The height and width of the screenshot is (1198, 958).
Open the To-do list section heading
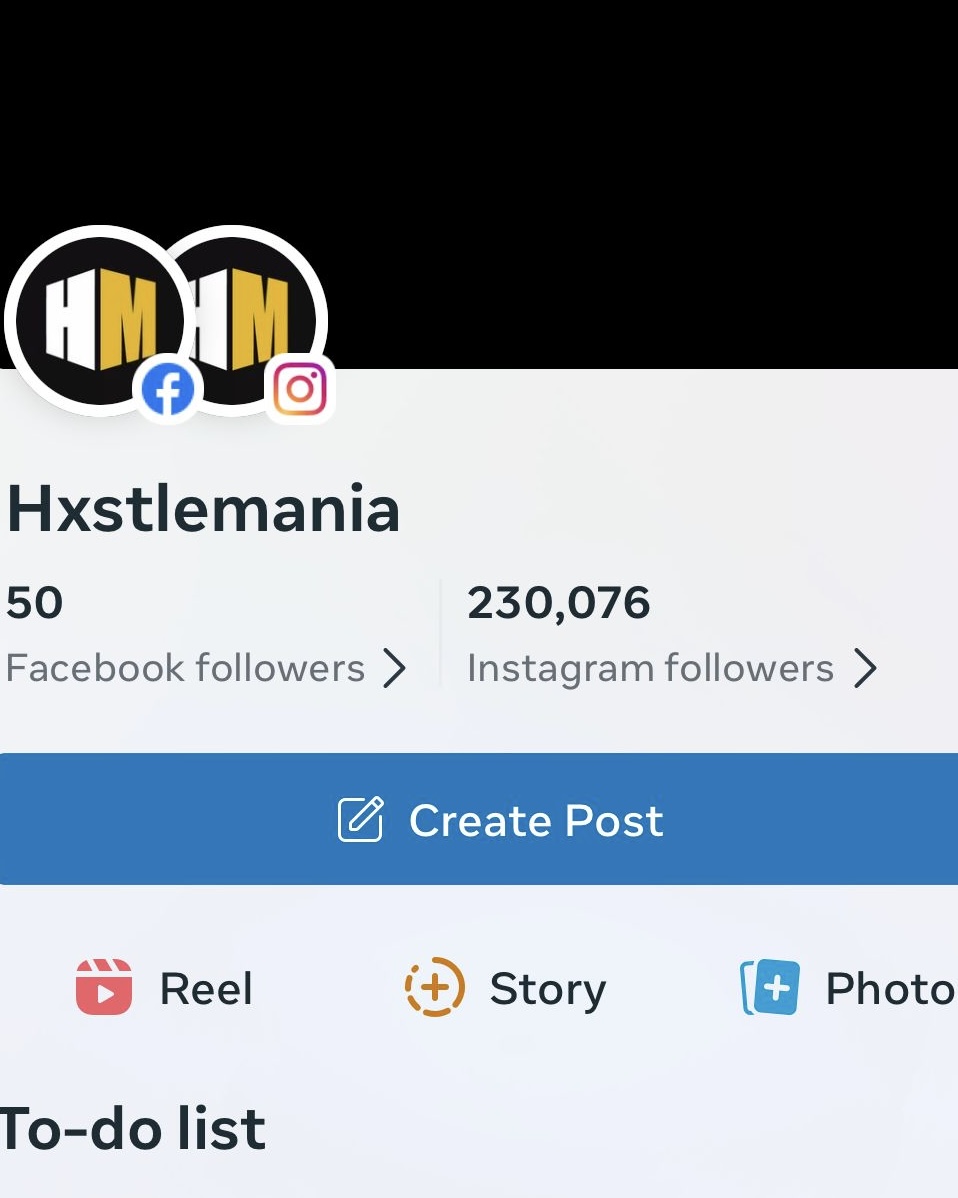[132, 1128]
